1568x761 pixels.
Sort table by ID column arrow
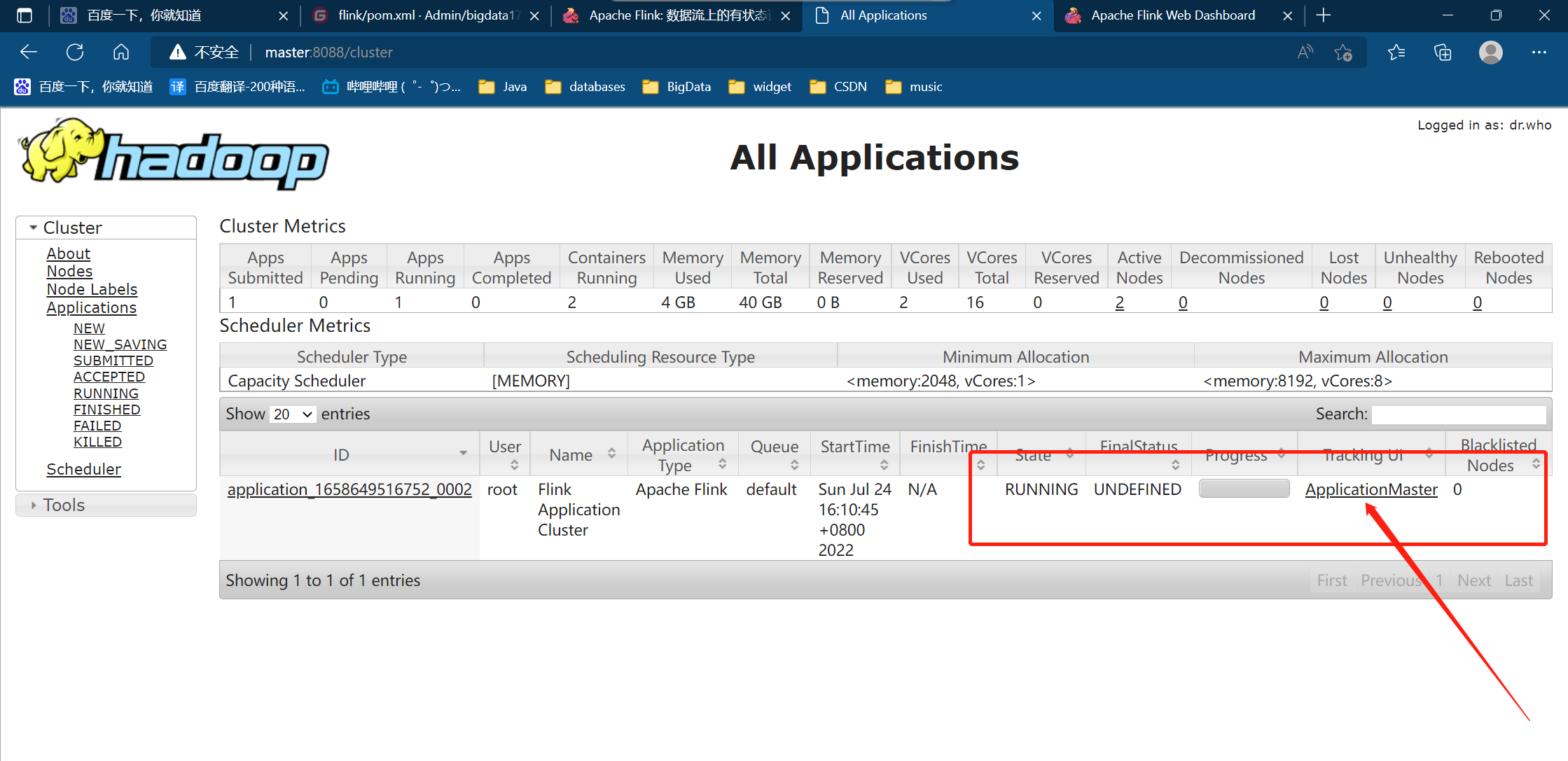point(463,454)
